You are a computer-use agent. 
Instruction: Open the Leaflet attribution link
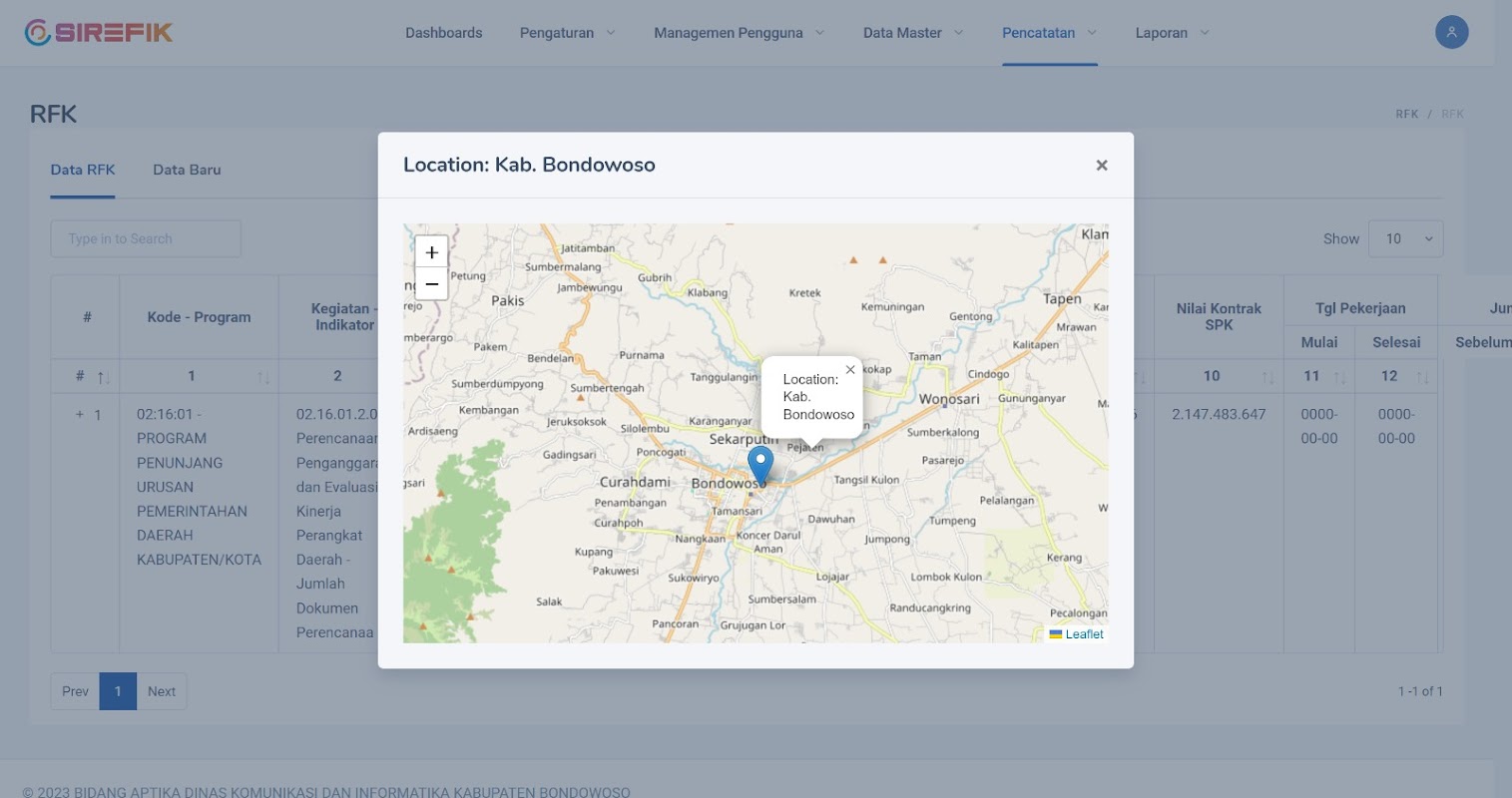[1084, 634]
